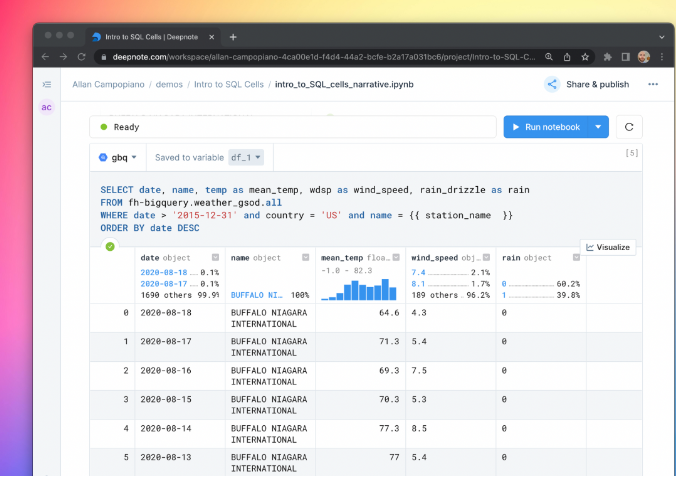Click the 7.4 value in wind_speed summary
The image size is (678, 478).
(418, 272)
